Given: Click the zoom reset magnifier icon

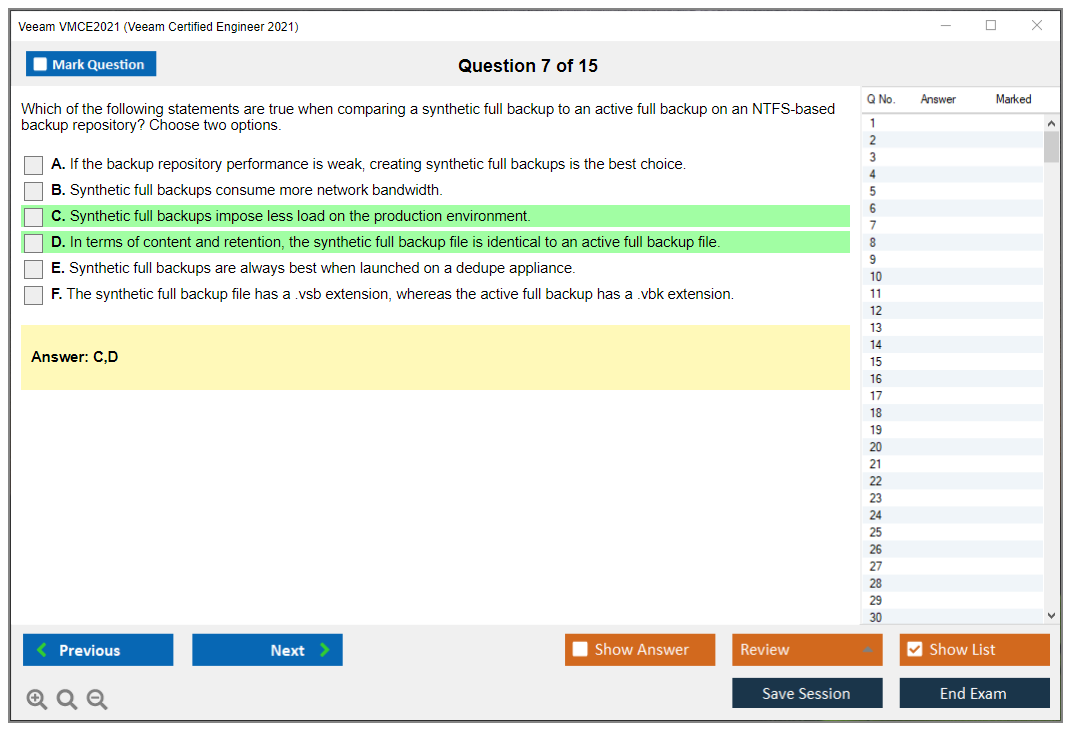Looking at the screenshot, I should [x=67, y=700].
